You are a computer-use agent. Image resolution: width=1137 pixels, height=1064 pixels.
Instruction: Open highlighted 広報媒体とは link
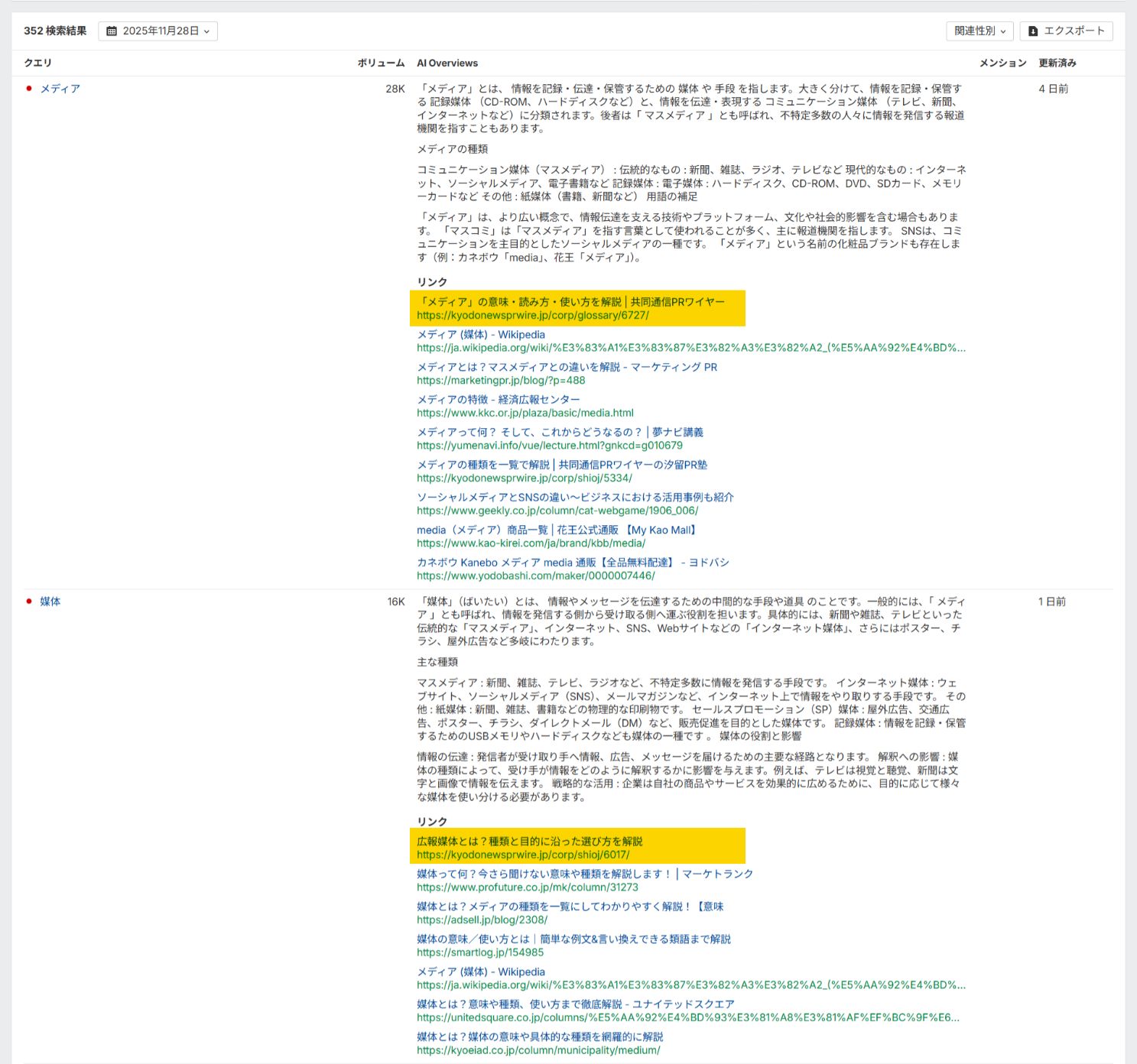pos(529,842)
